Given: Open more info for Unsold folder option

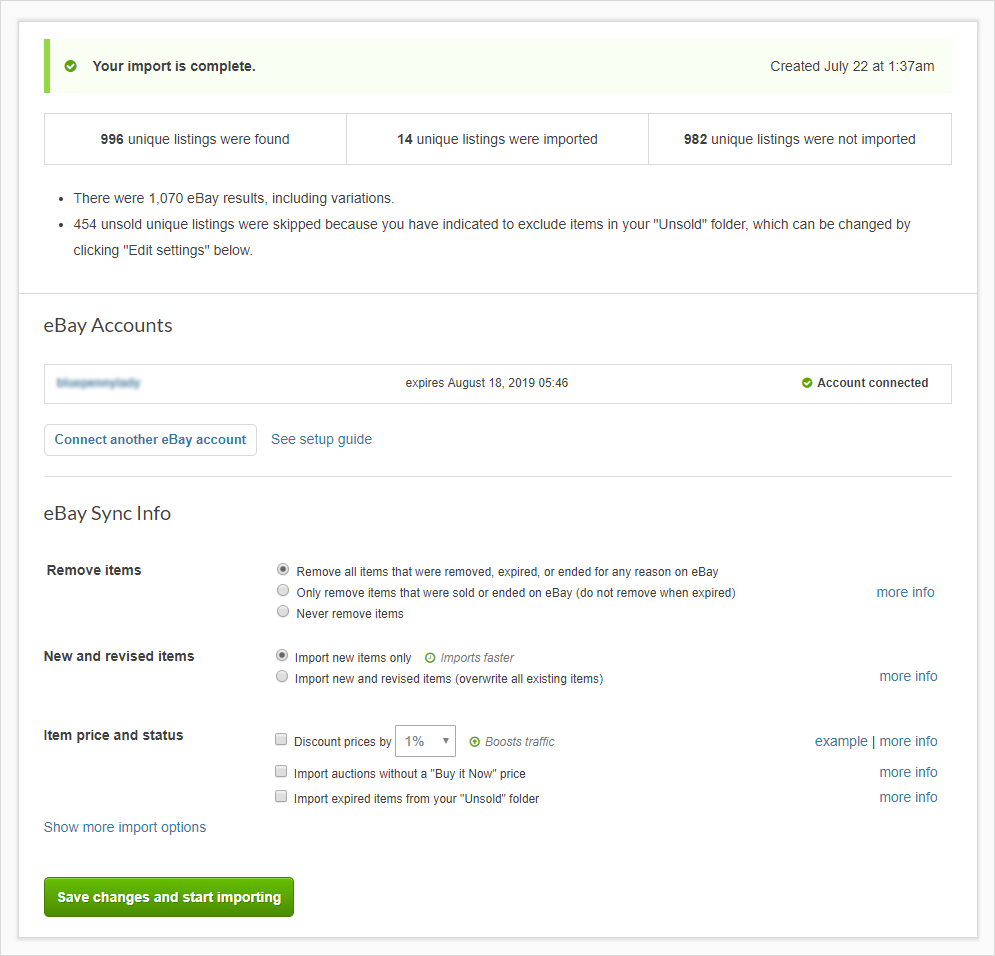Looking at the screenshot, I should point(908,797).
